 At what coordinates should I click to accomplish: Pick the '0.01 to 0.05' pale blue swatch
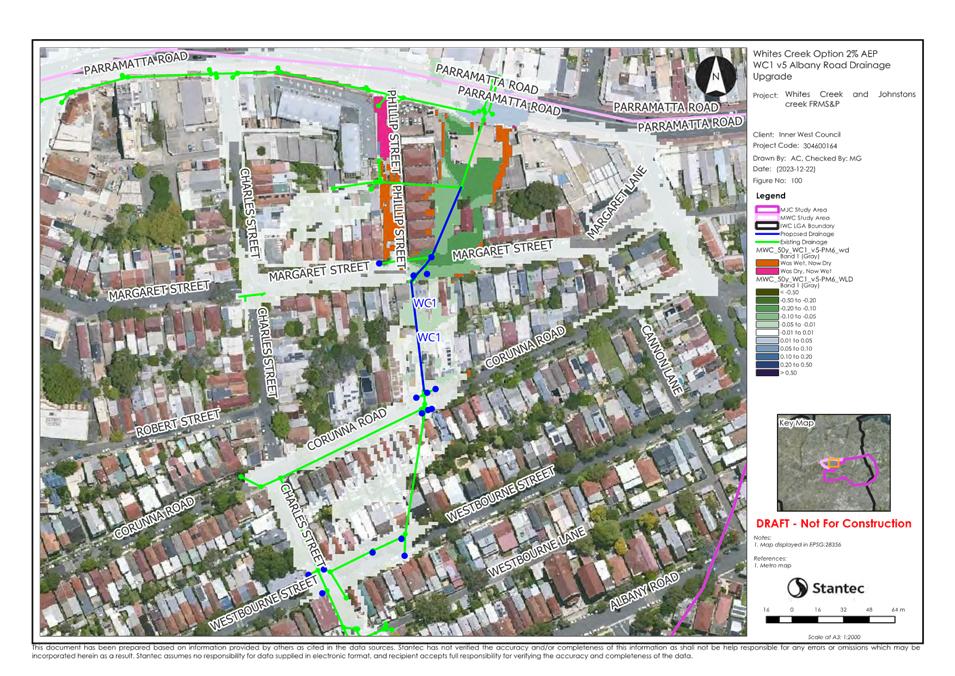click(767, 340)
